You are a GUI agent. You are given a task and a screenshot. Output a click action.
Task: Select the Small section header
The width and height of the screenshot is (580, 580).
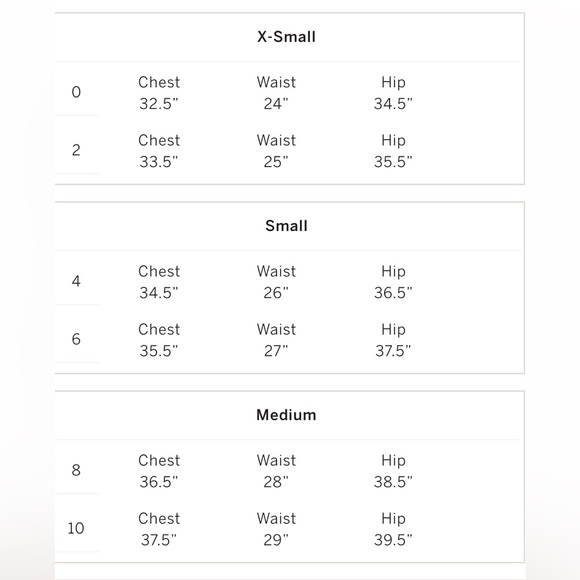point(286,226)
